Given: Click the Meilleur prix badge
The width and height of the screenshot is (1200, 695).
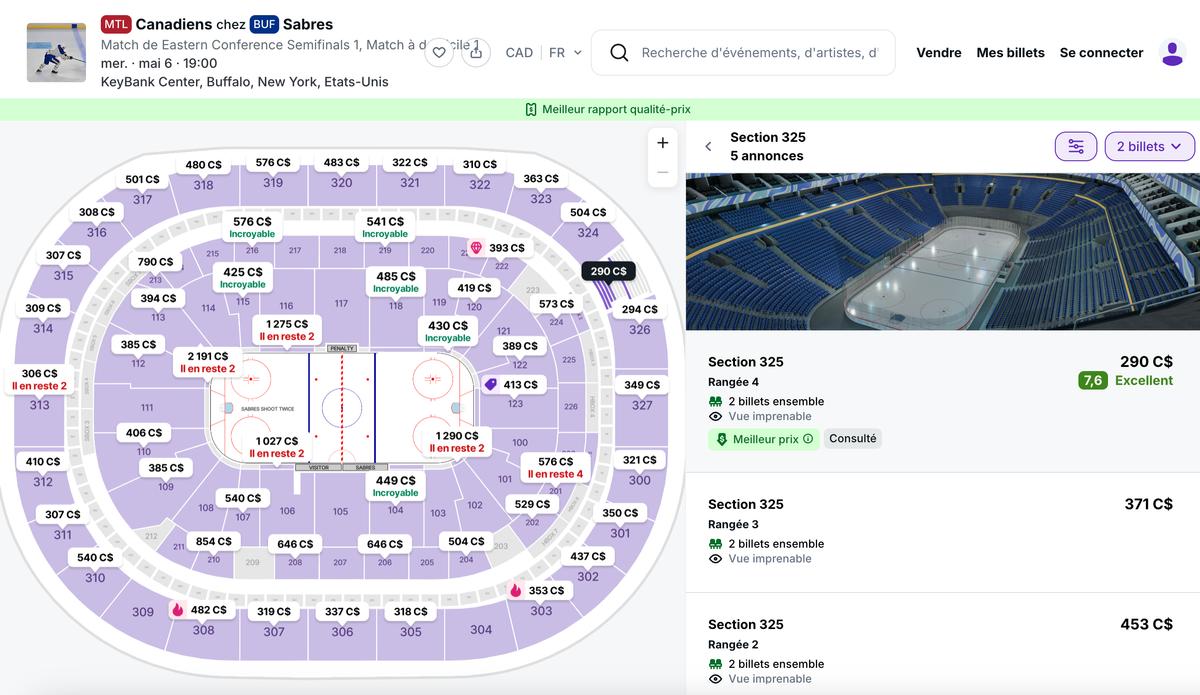Looking at the screenshot, I should coord(764,439).
